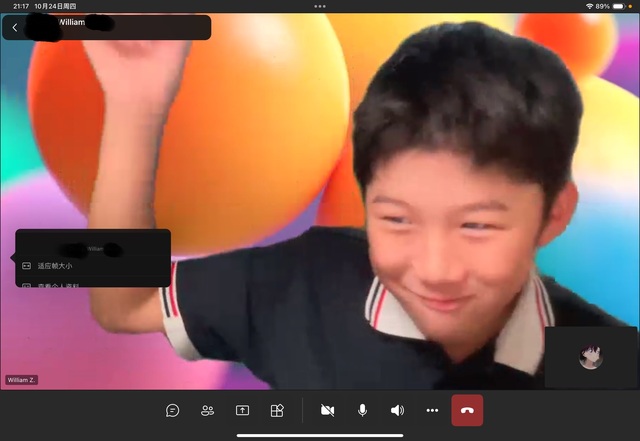Select the partially visible 查看个人资料 option
This screenshot has height=441, width=640.
(x=55, y=285)
